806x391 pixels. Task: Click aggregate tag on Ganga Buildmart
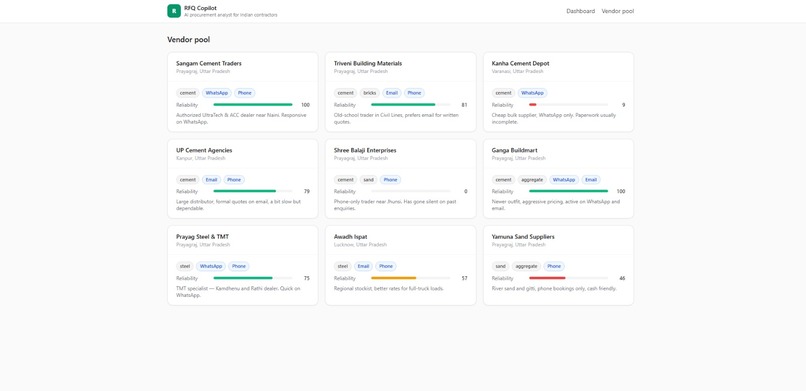[532, 180]
